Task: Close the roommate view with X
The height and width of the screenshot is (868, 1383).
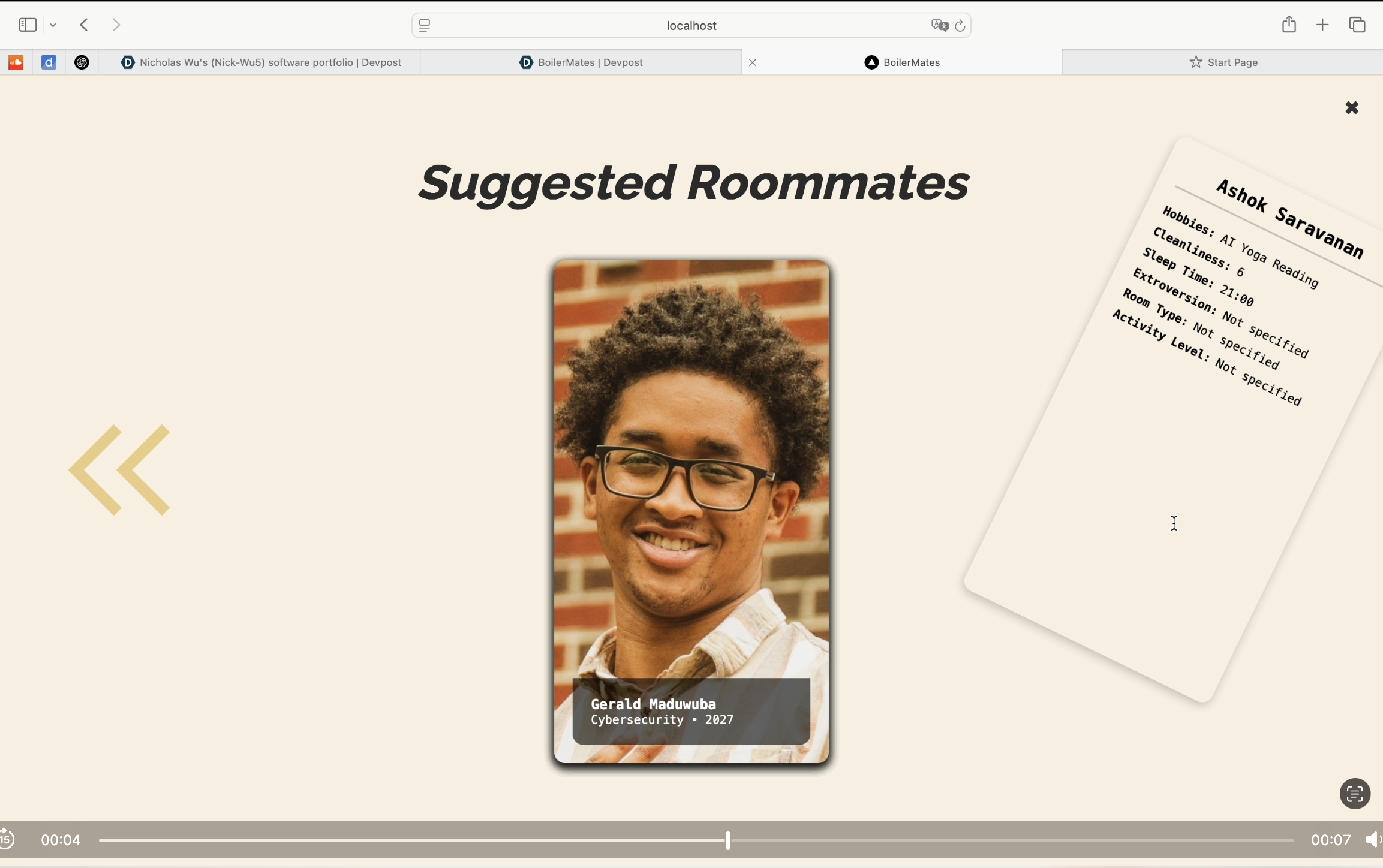Action: [1351, 108]
